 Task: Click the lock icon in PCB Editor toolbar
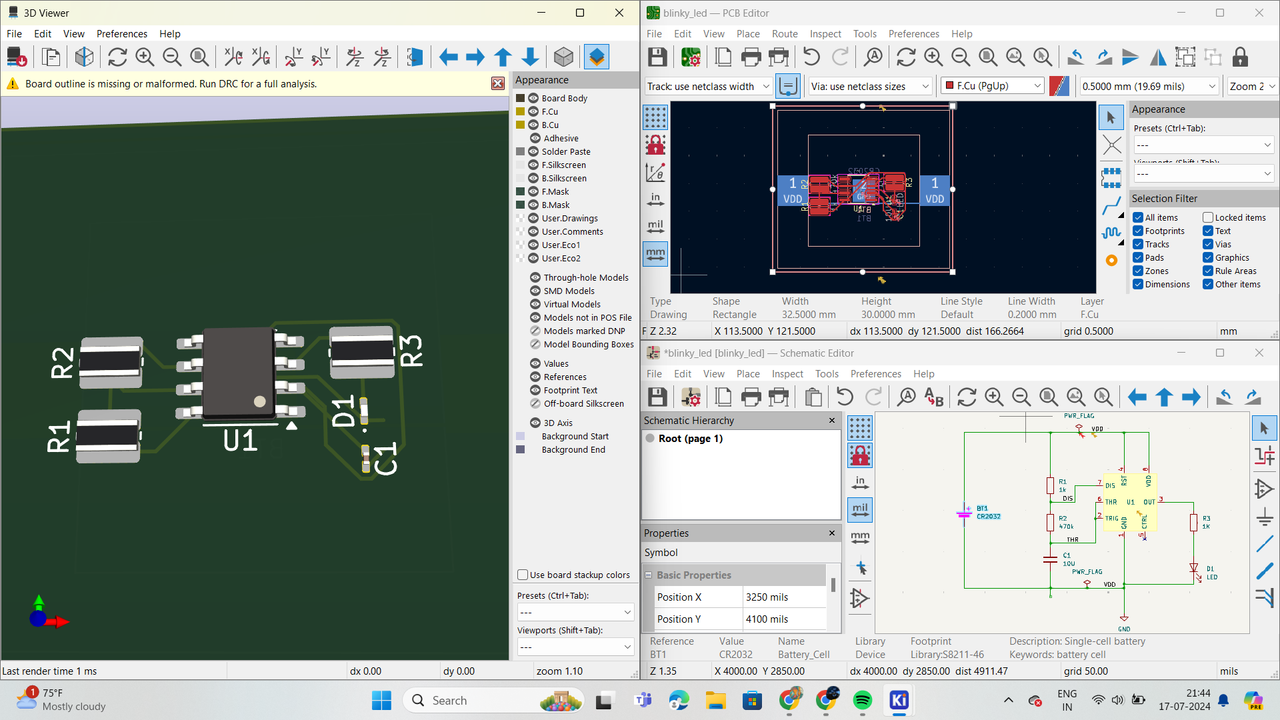pyautogui.click(x=1240, y=57)
